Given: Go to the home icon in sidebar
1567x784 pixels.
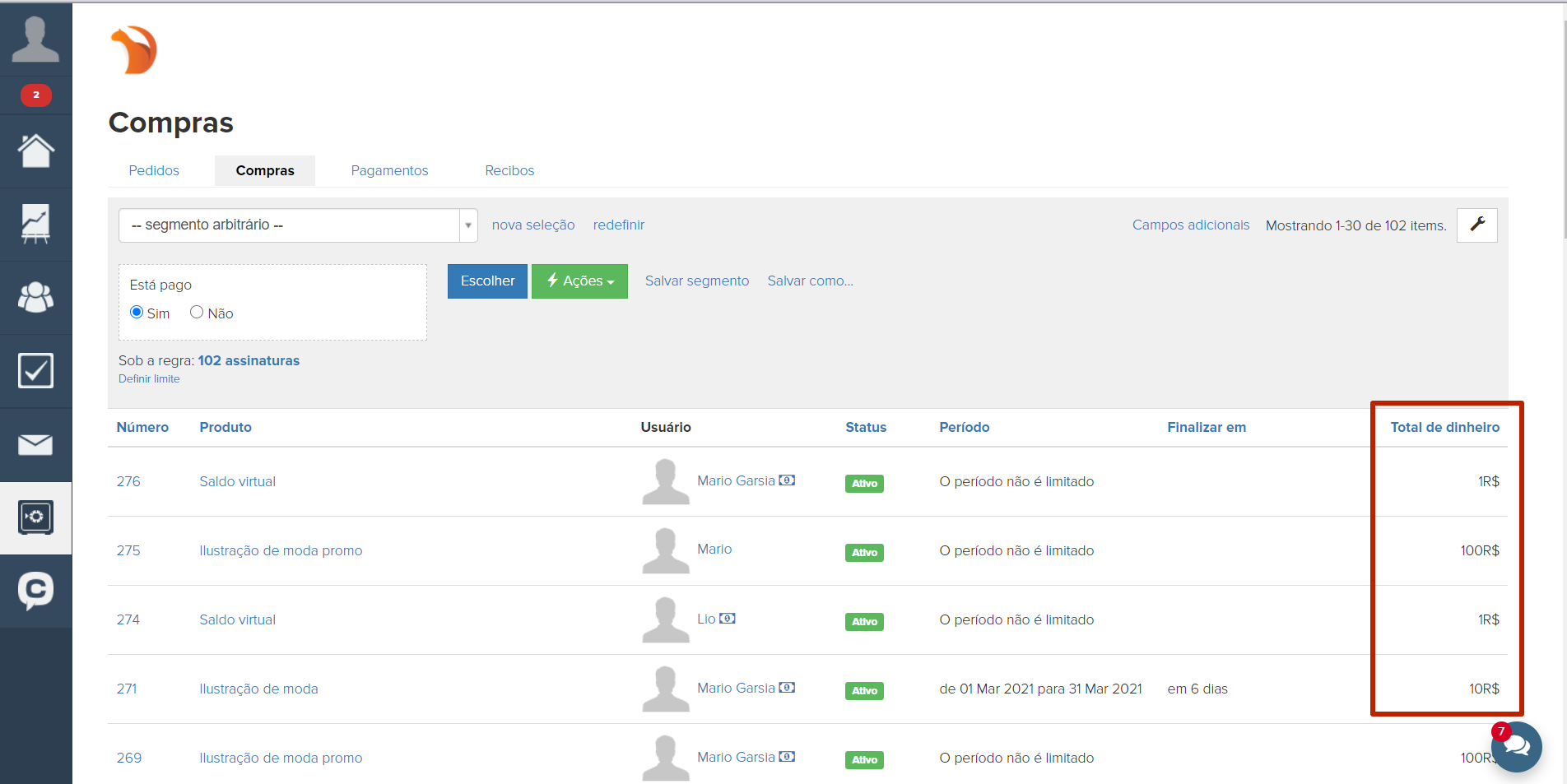Looking at the screenshot, I should click(35, 151).
